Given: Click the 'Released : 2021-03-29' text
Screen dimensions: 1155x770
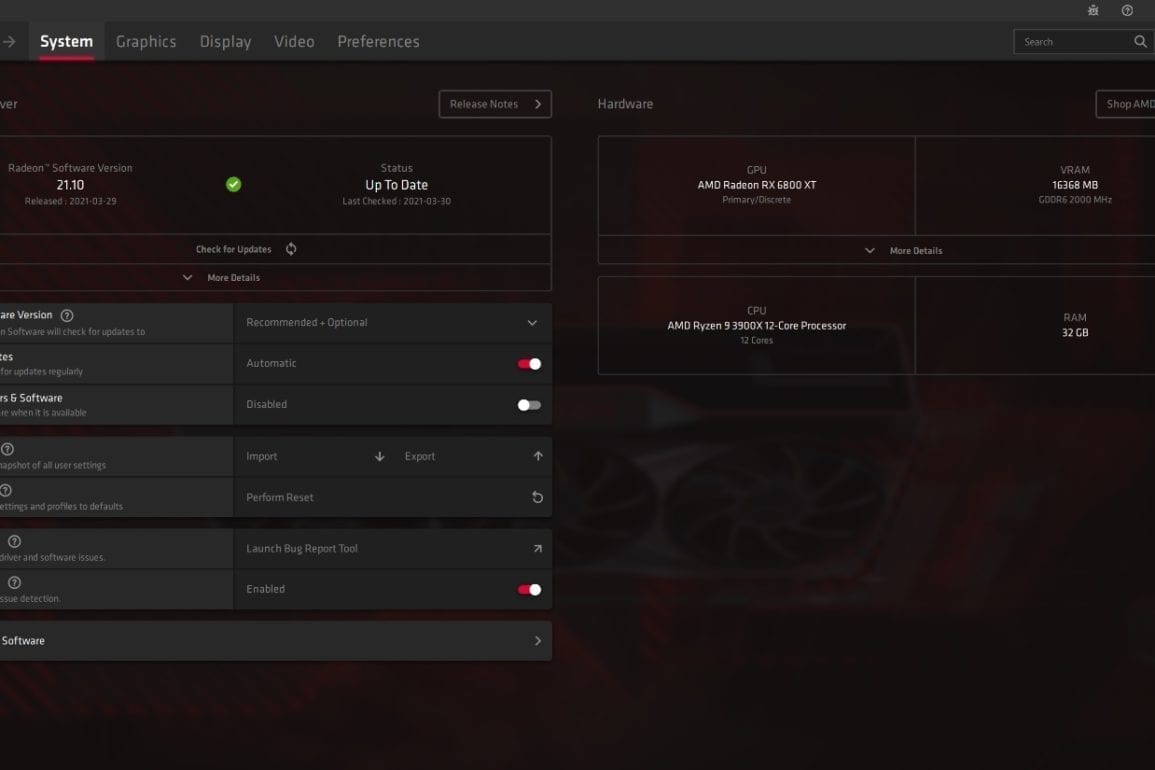Looking at the screenshot, I should click(x=70, y=201).
